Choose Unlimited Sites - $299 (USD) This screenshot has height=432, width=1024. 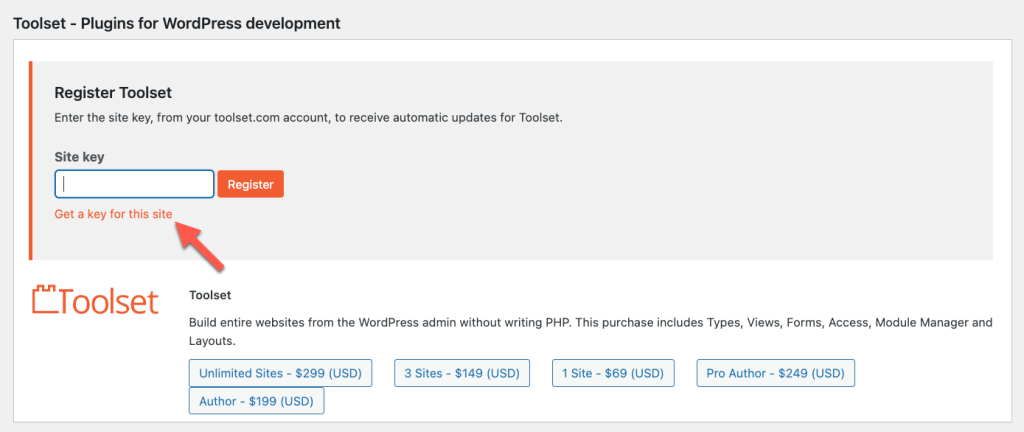click(x=280, y=373)
